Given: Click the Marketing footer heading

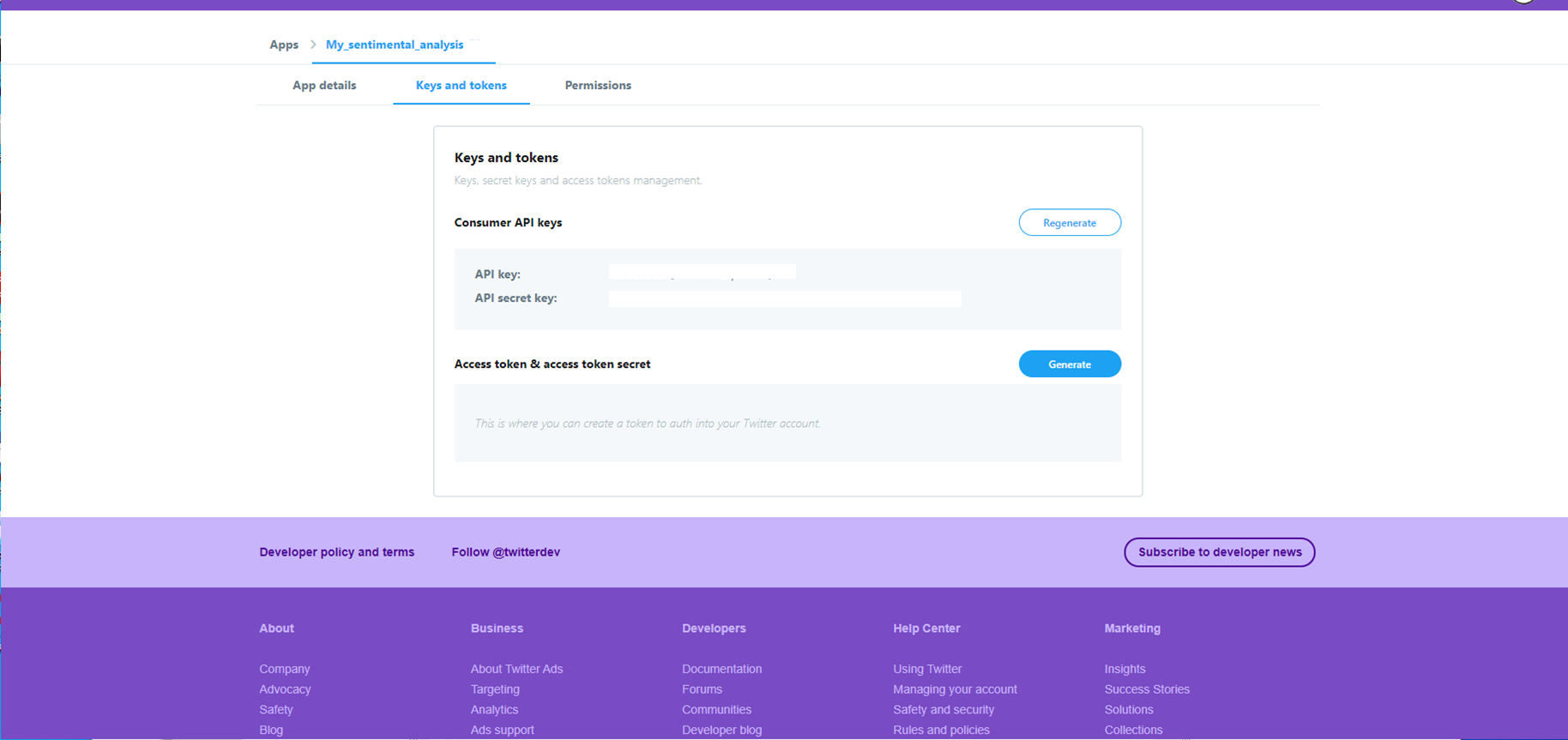Looking at the screenshot, I should coord(1132,629).
